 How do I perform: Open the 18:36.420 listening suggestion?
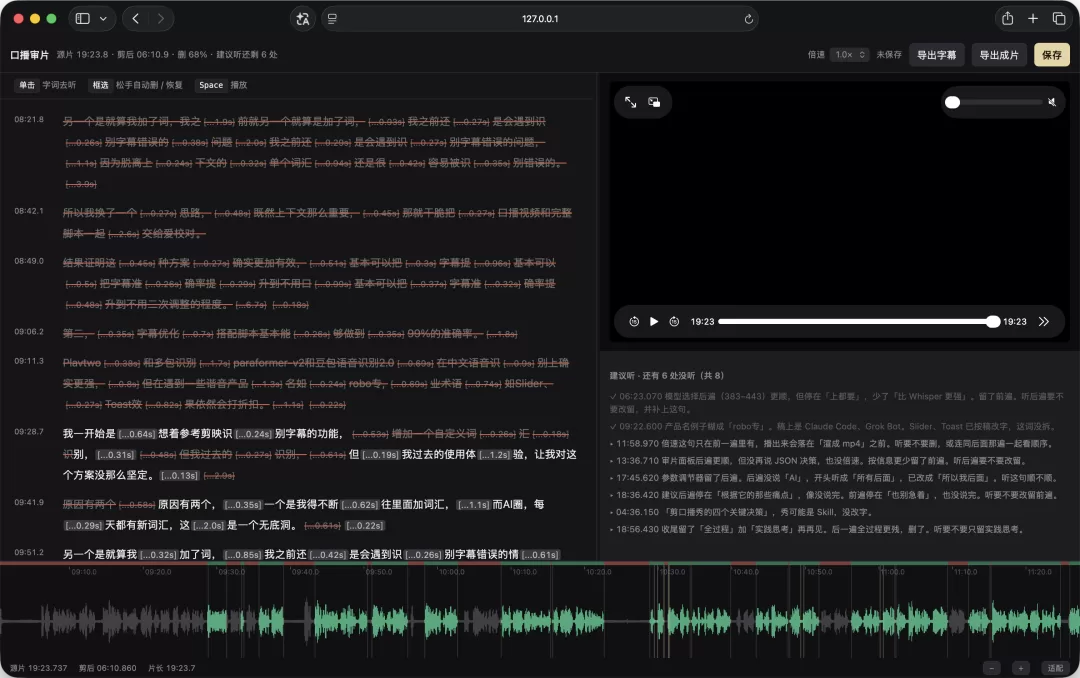coord(834,495)
